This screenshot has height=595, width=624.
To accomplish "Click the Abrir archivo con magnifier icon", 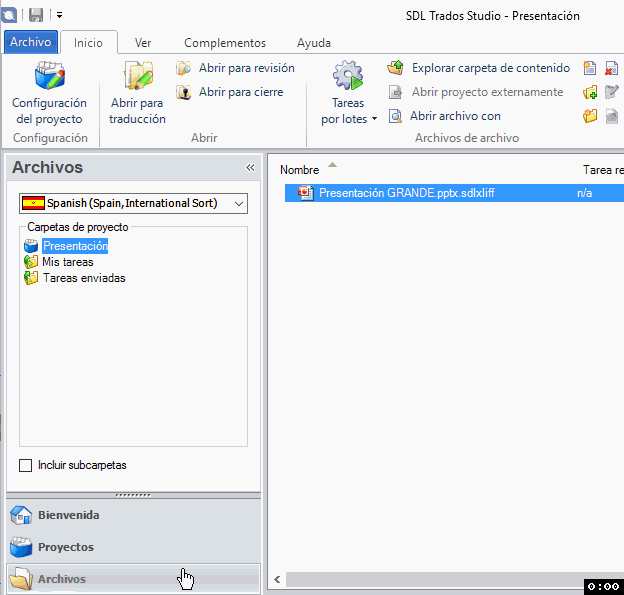I will pos(395,116).
